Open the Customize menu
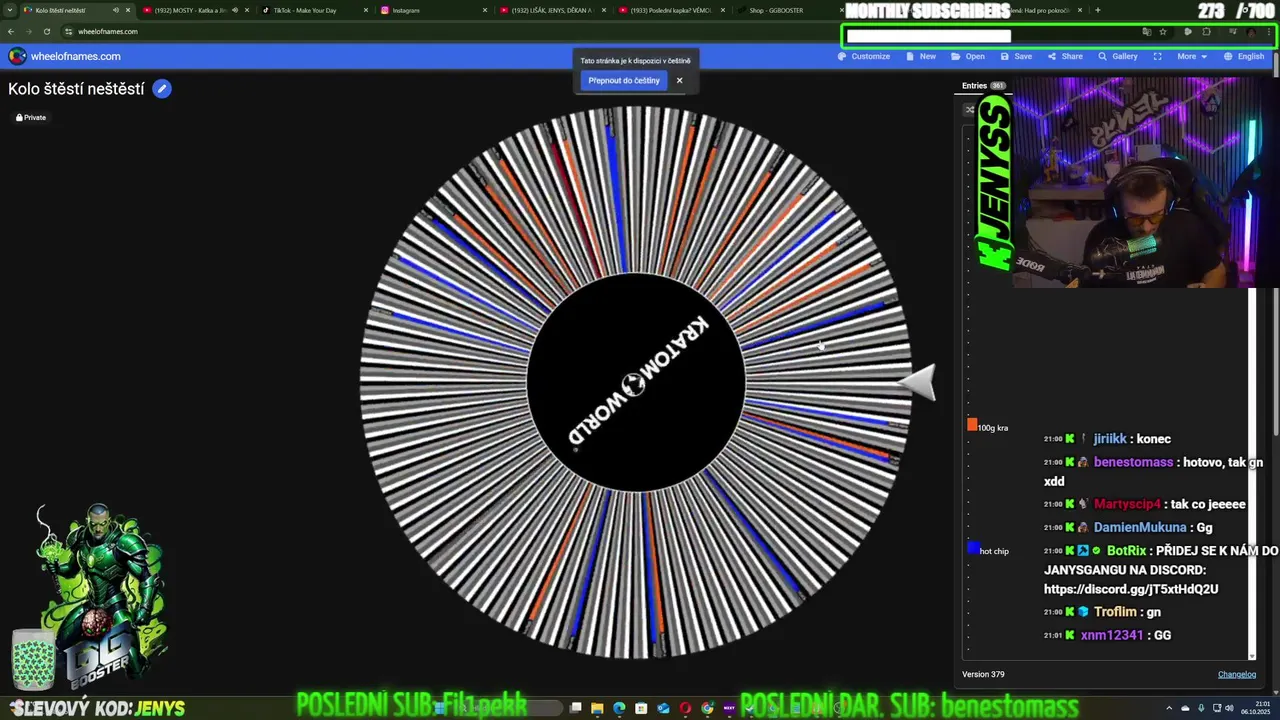This screenshot has height=720, width=1280. point(863,56)
